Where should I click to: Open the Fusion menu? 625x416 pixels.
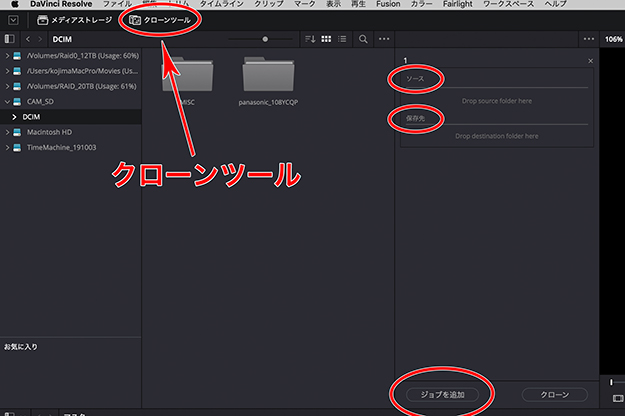click(x=387, y=5)
